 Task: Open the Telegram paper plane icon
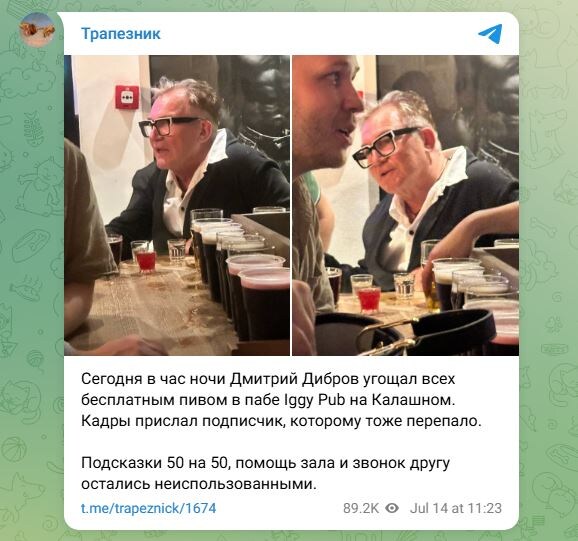coord(490,34)
